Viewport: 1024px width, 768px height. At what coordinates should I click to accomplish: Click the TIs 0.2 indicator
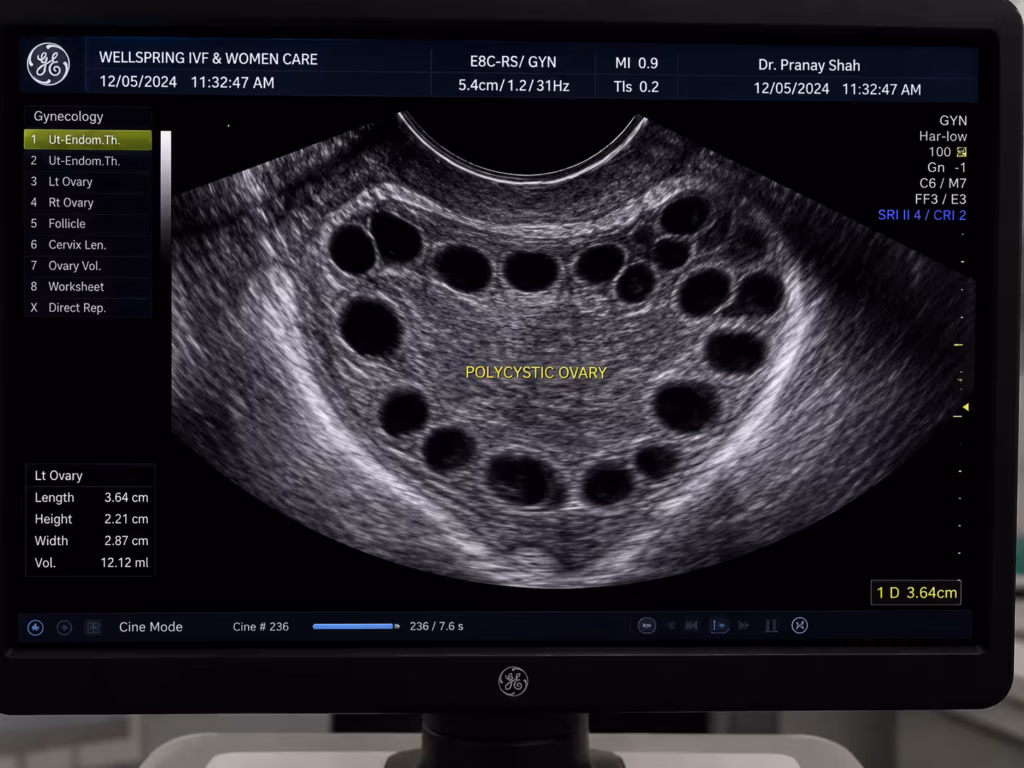tap(636, 87)
